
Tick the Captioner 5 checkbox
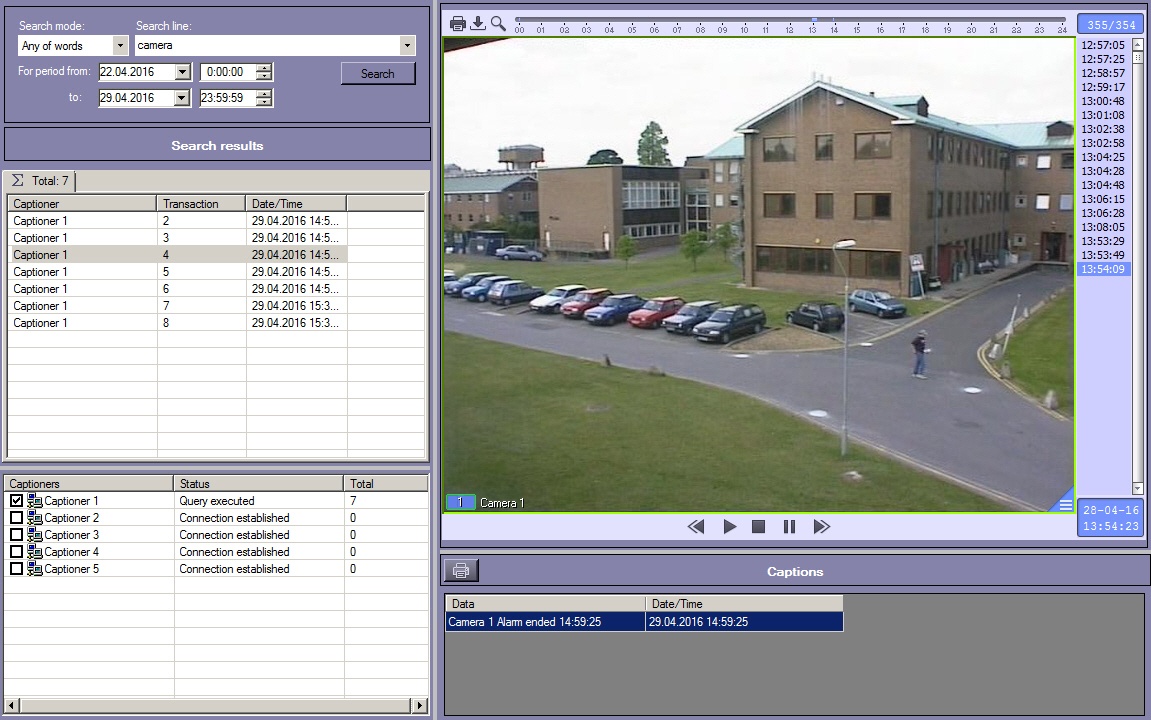click(x=16, y=569)
